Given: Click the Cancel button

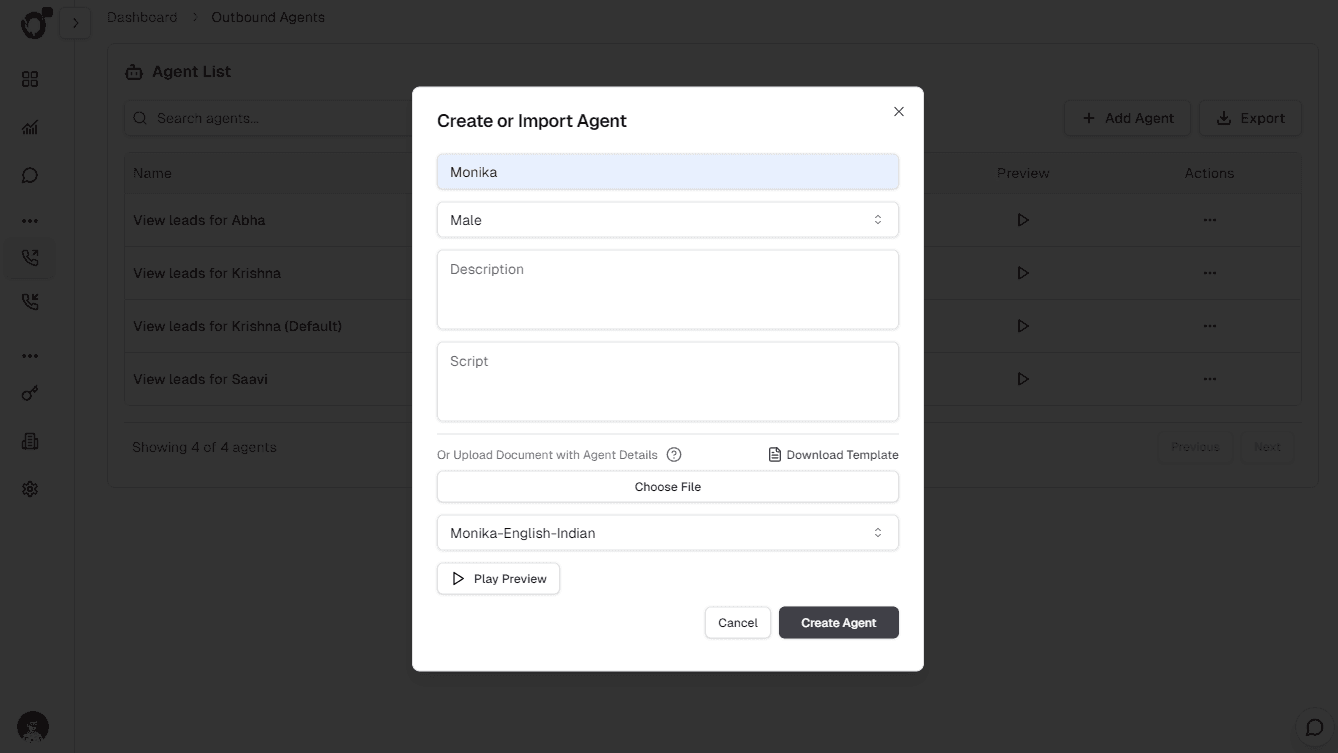Looking at the screenshot, I should (x=737, y=622).
